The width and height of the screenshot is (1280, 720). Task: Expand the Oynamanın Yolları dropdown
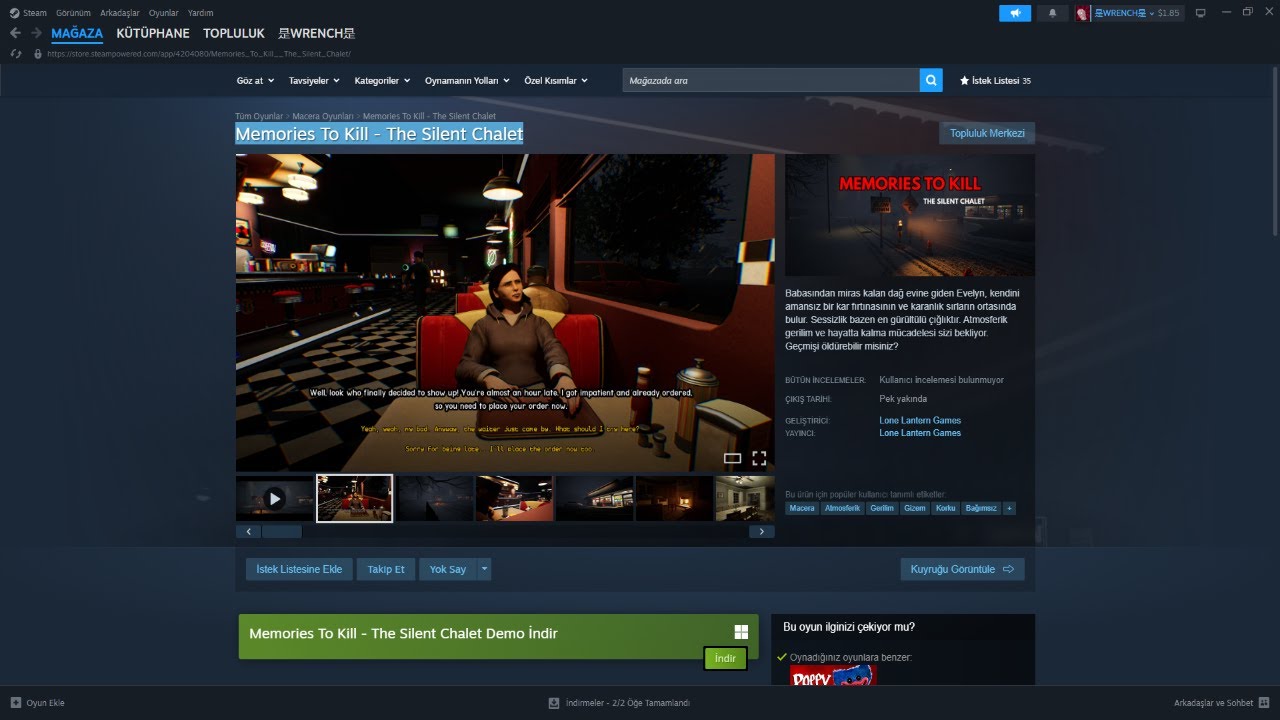point(467,80)
